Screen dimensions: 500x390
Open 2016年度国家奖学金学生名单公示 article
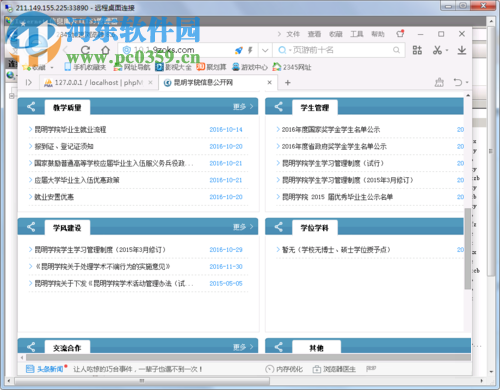(331, 130)
